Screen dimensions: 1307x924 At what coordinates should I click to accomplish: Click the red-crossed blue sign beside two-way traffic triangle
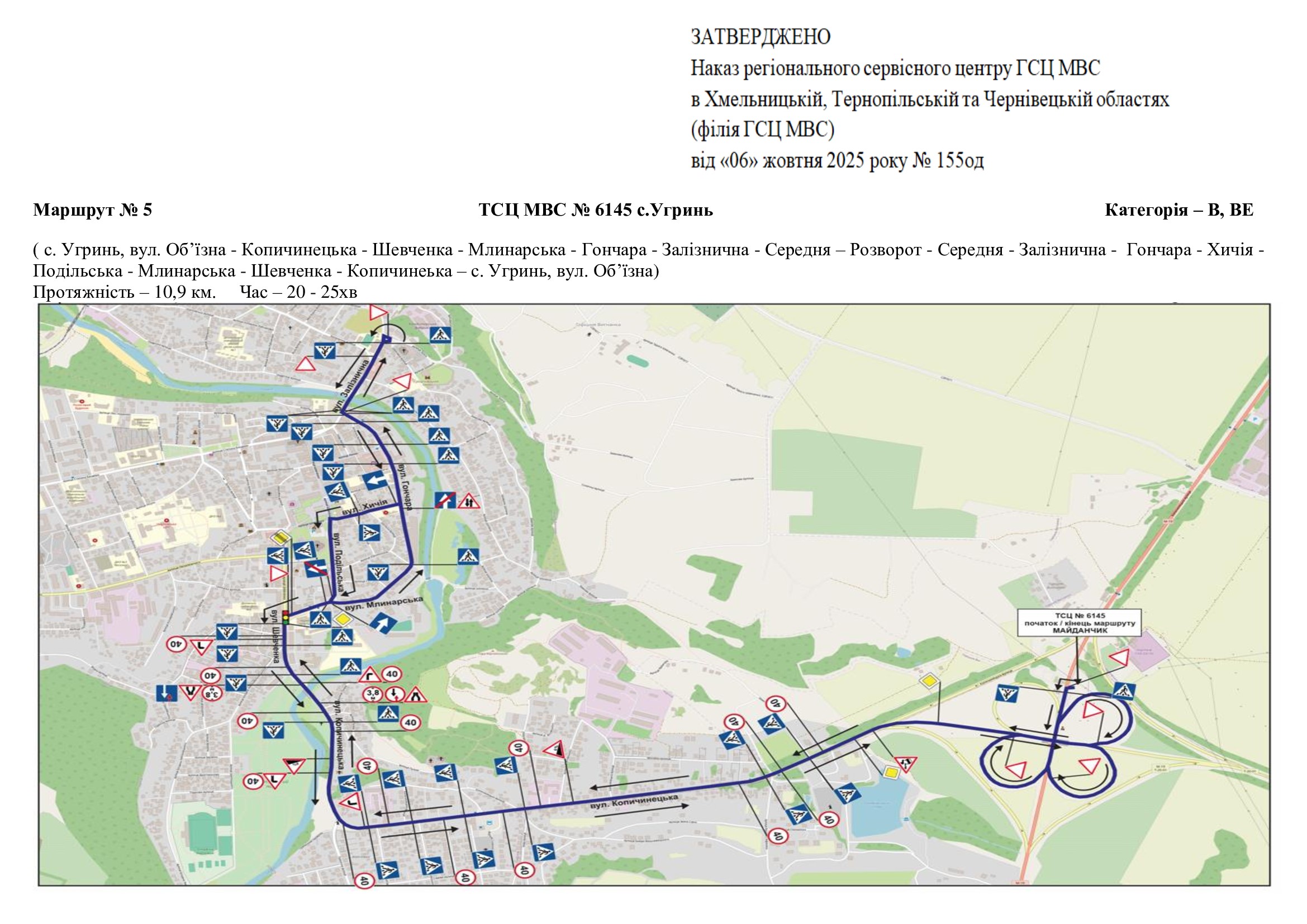445,500
